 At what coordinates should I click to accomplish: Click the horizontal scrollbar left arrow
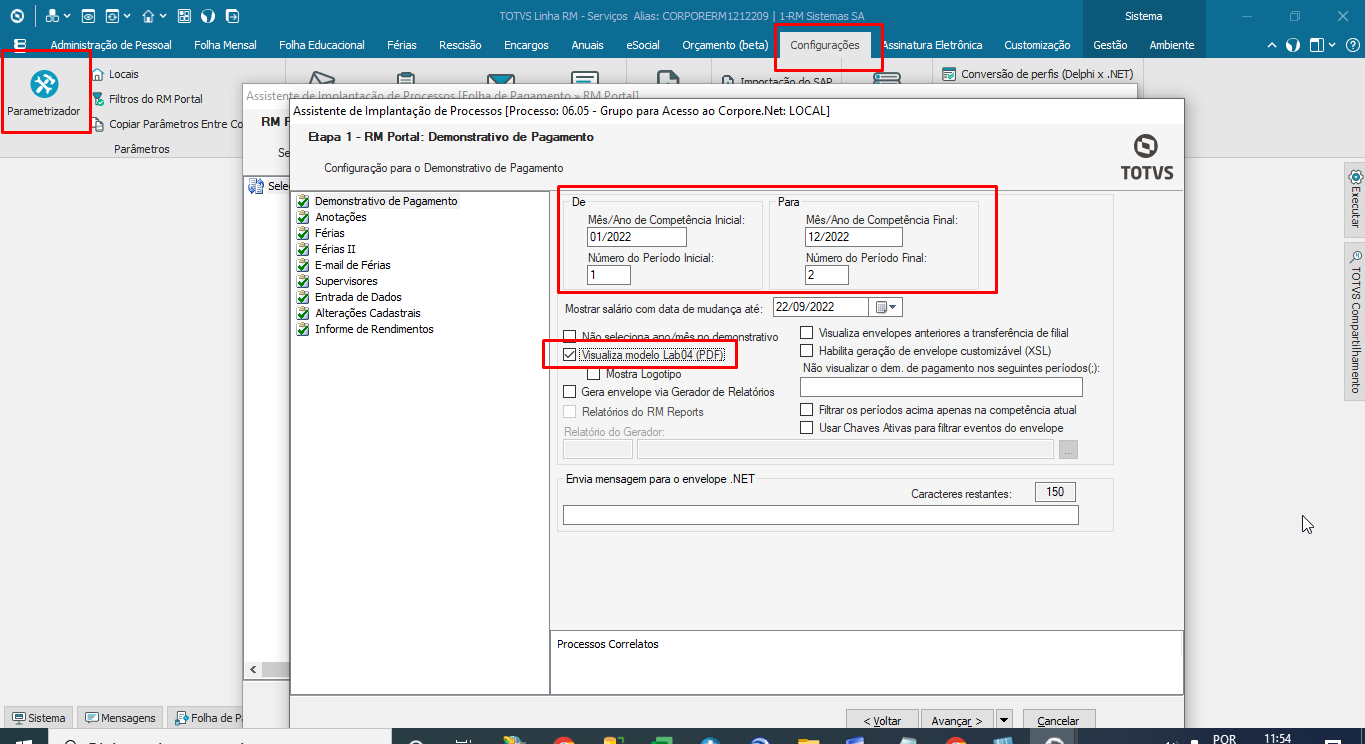[253, 669]
